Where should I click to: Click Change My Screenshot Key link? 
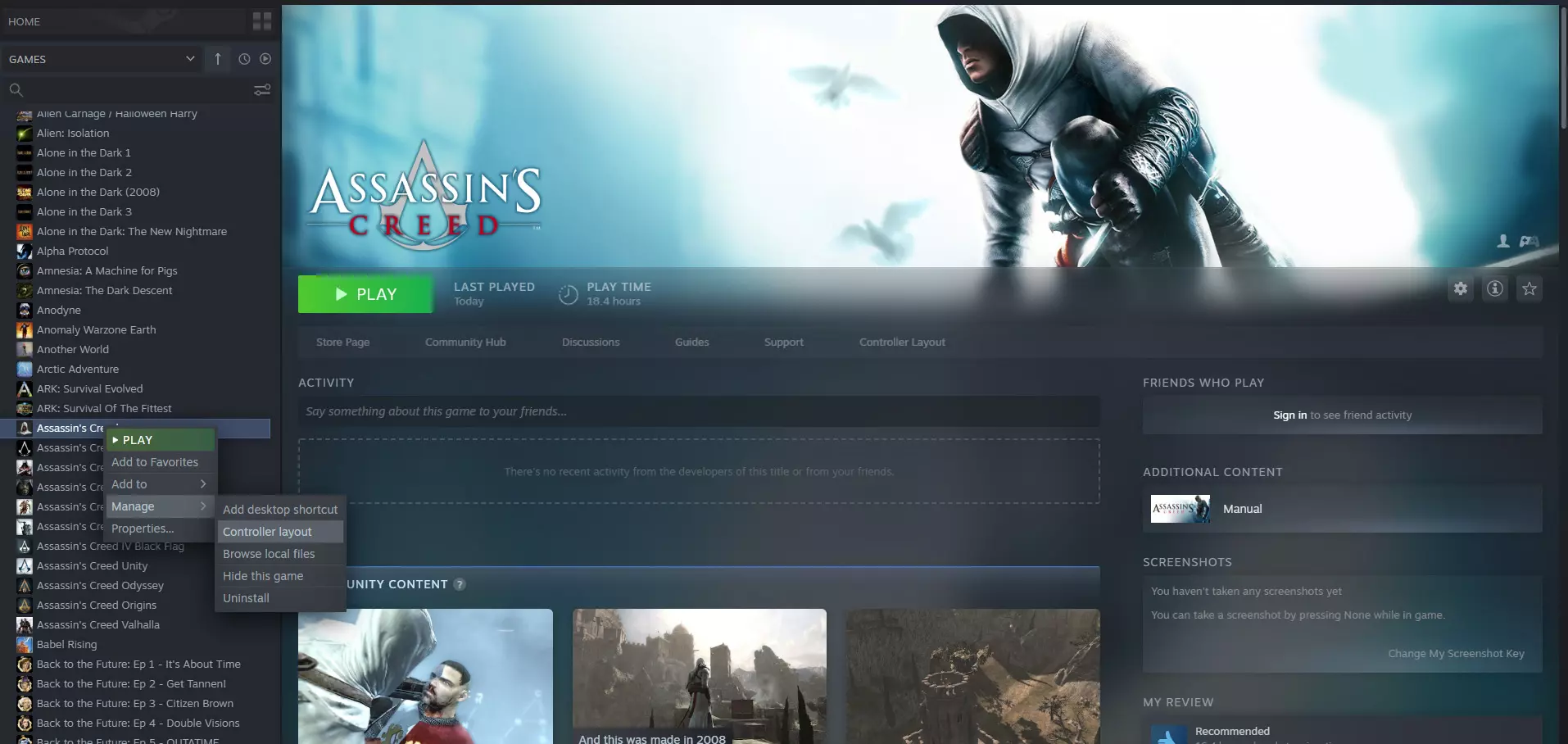pos(1456,654)
